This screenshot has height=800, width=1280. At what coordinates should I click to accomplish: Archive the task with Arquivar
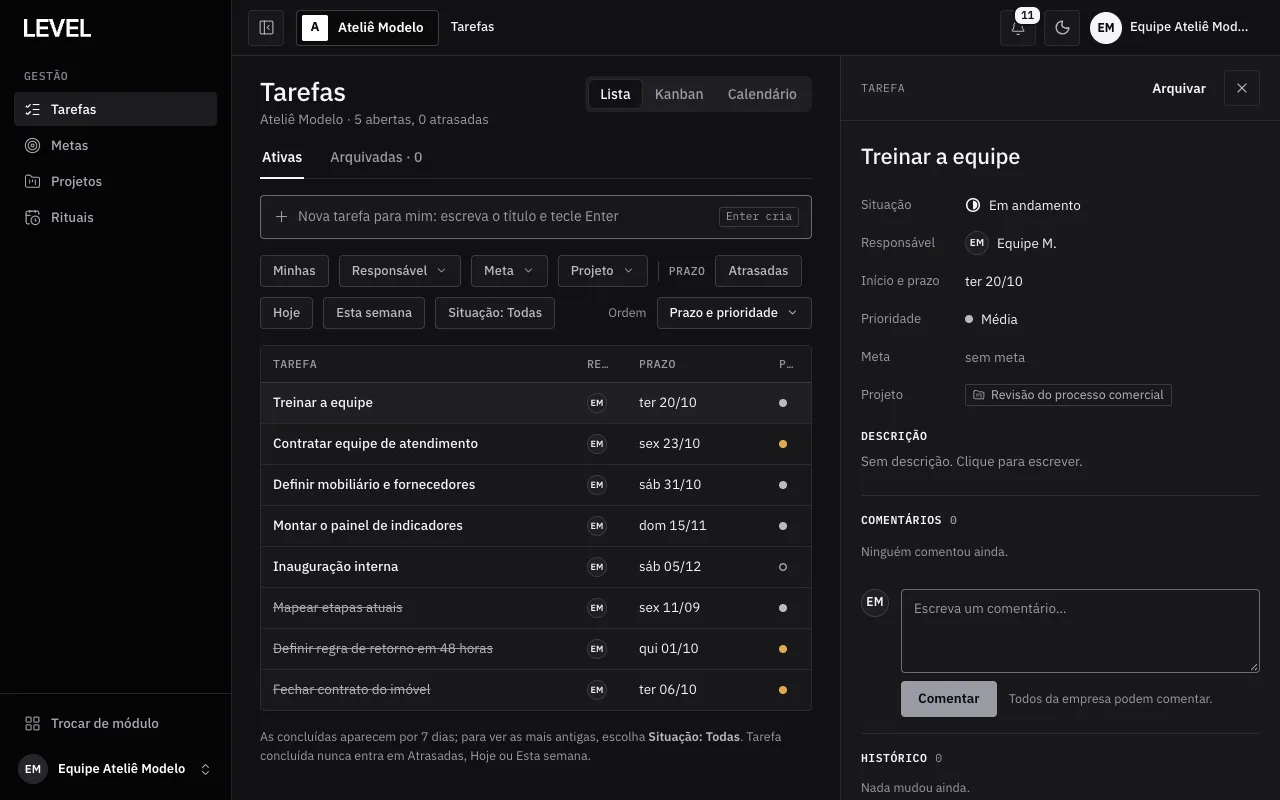coord(1179,88)
